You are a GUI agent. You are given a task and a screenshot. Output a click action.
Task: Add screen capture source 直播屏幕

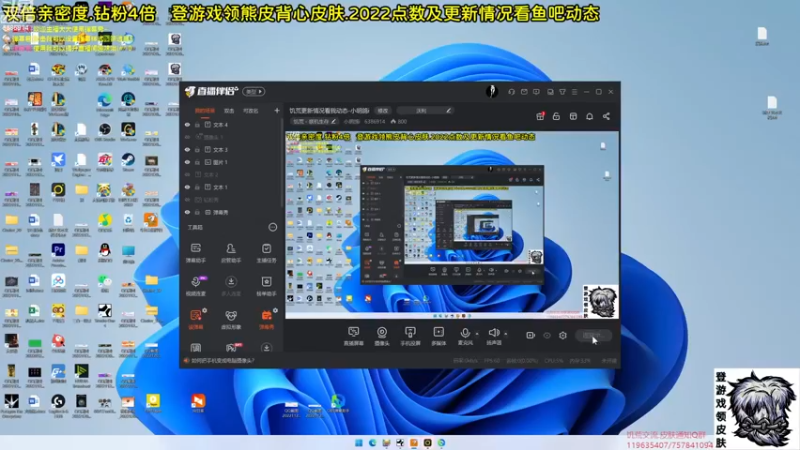353,336
